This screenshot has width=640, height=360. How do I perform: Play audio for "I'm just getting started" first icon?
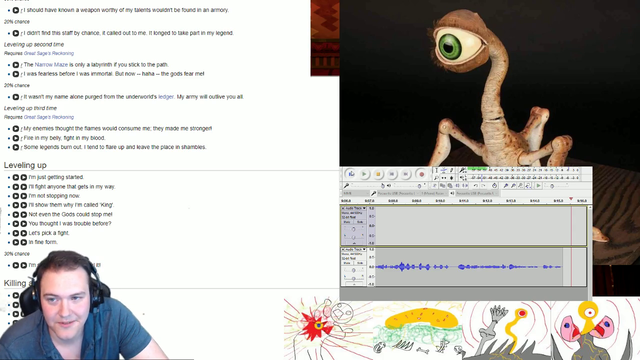click(16, 178)
